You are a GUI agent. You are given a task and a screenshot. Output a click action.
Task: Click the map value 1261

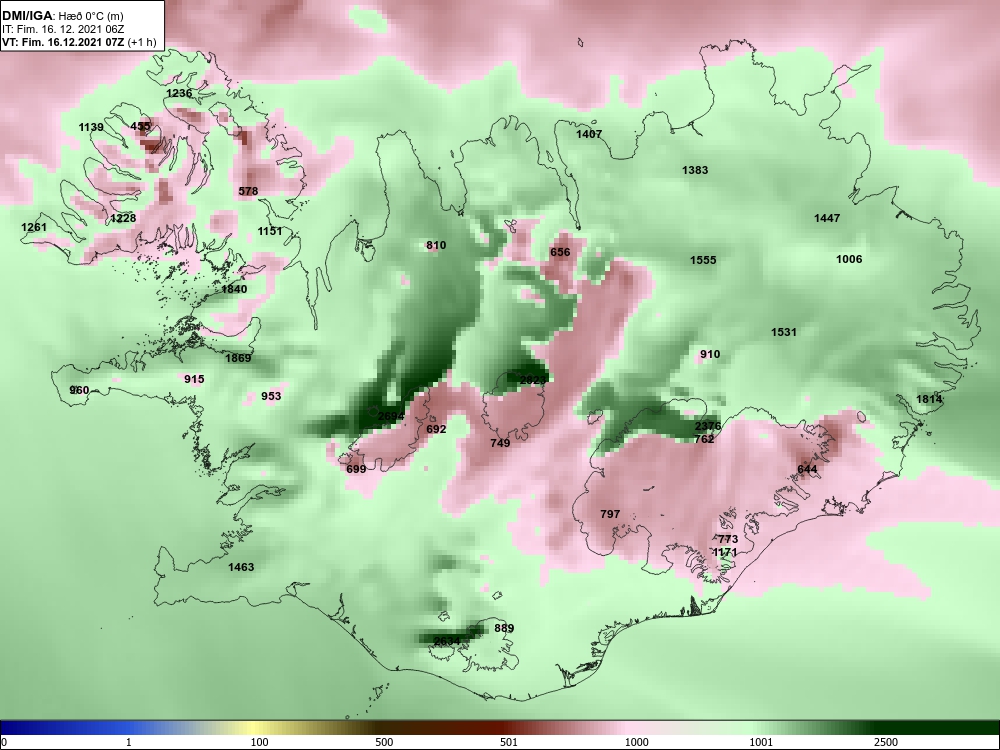(34, 227)
